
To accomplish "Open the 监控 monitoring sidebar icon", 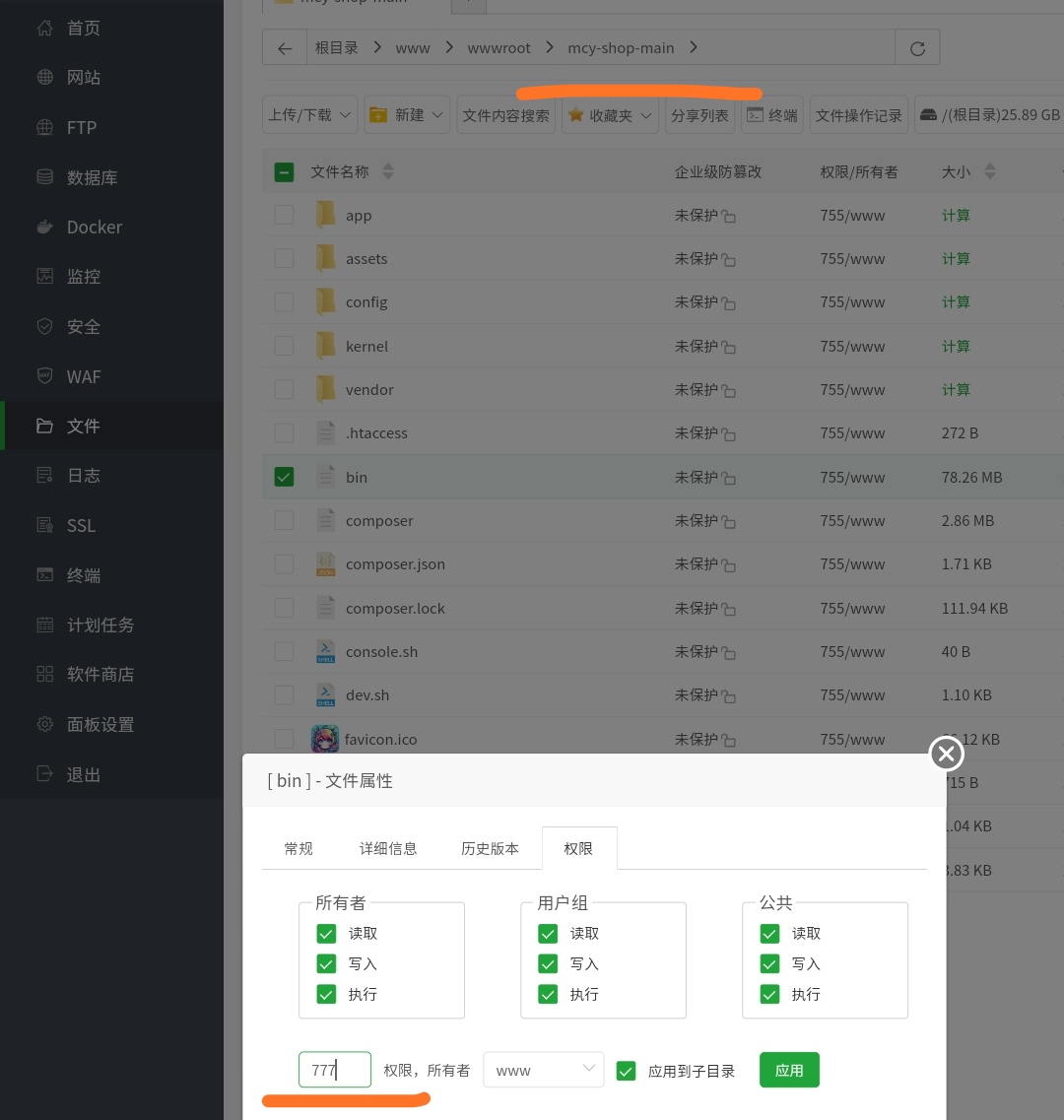I will 84,276.
